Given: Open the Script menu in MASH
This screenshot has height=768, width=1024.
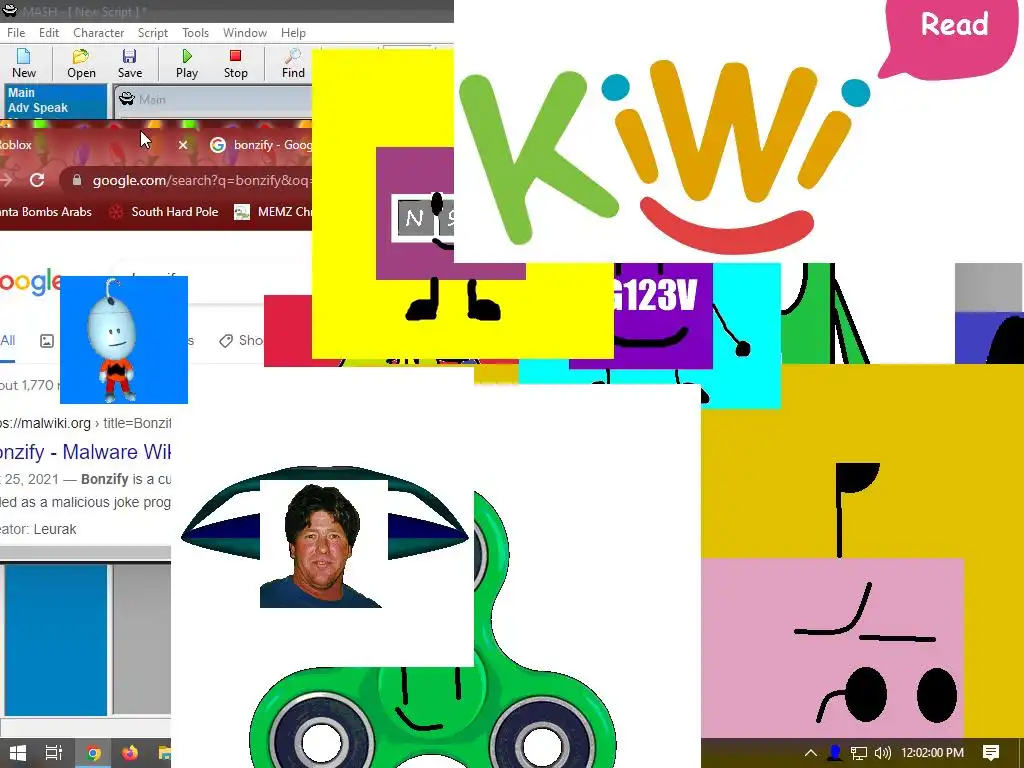Looking at the screenshot, I should [153, 33].
